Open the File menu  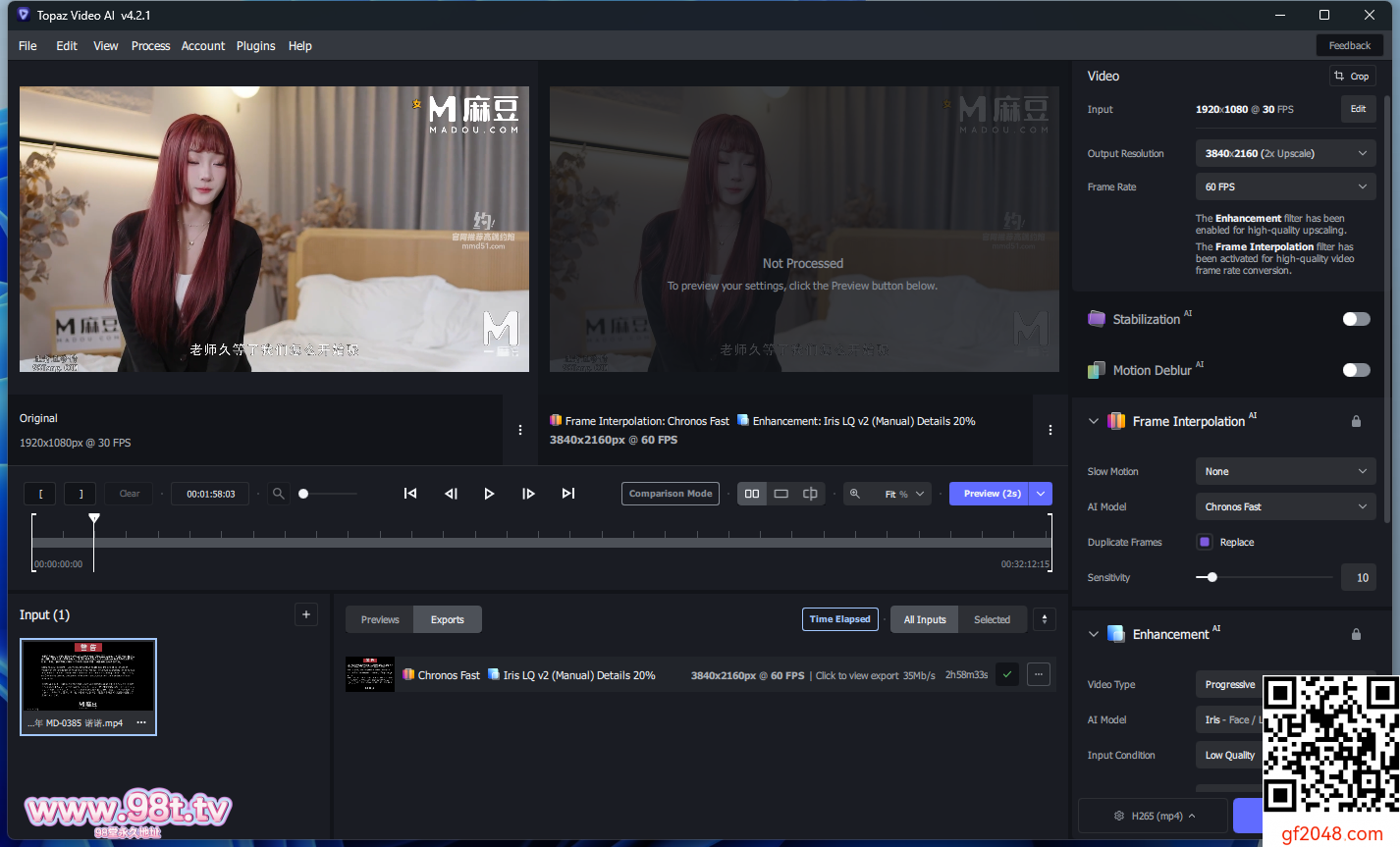pyautogui.click(x=27, y=46)
